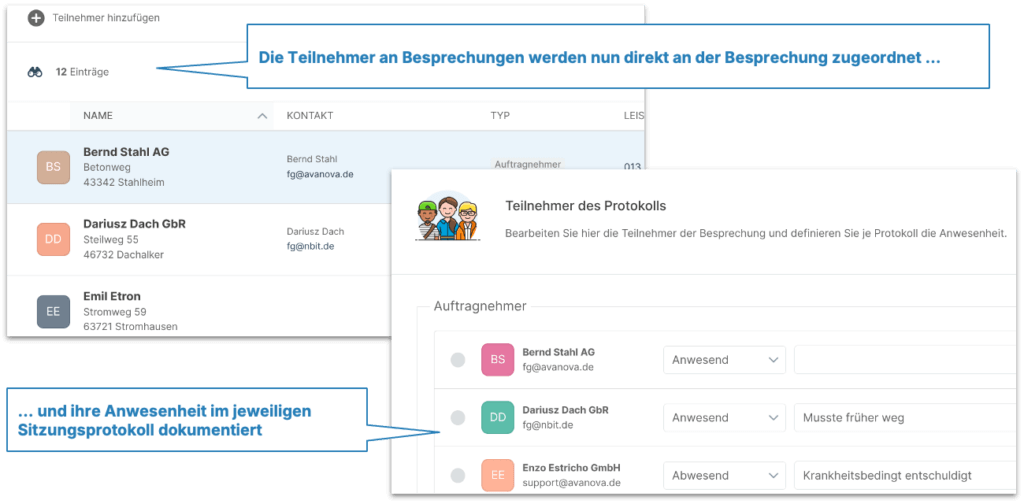
Task: Click the DD avatar of Dariusz Dach GbR in list
Action: pyautogui.click(x=53, y=239)
